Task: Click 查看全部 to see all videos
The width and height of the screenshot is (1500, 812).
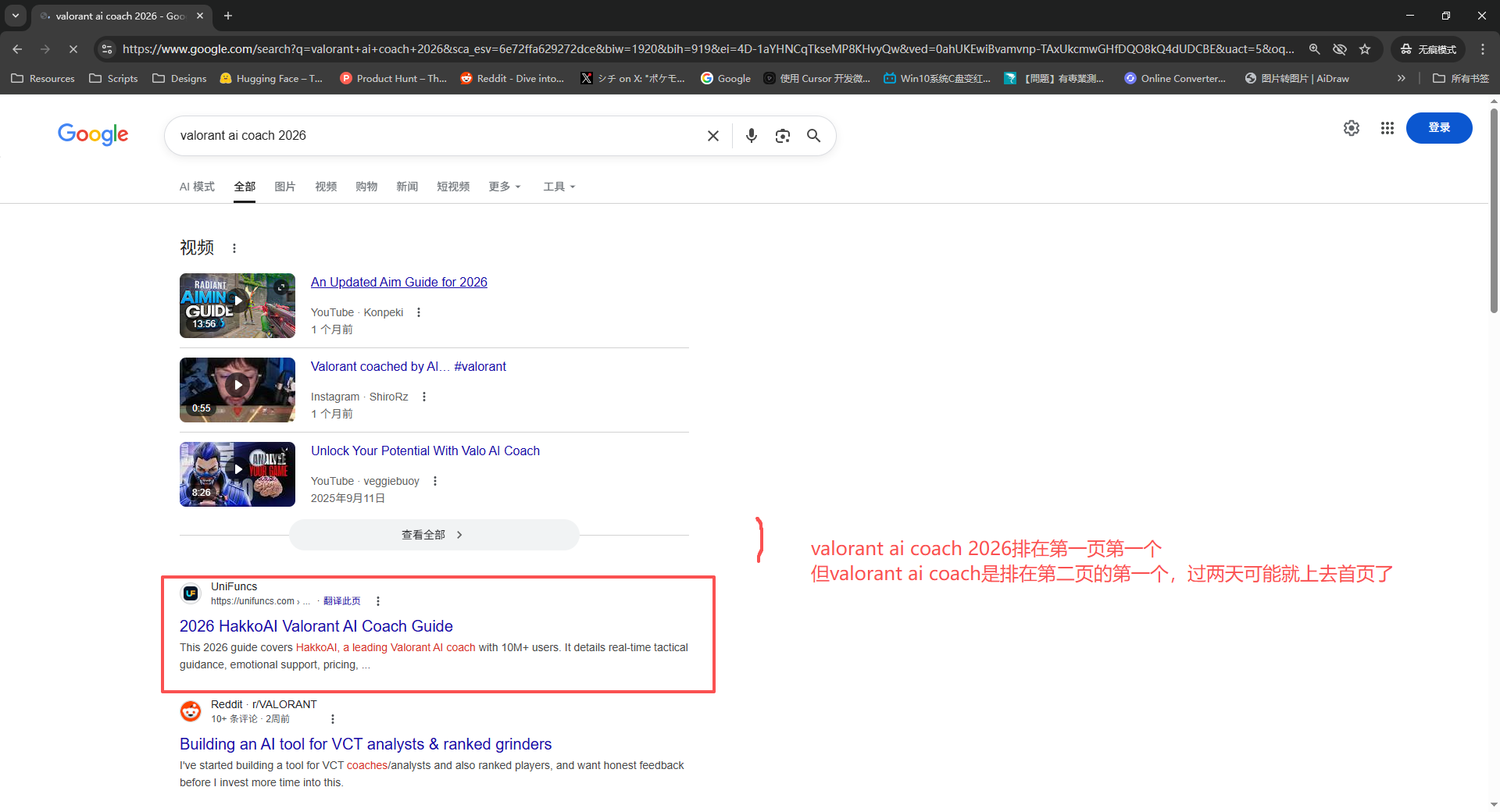Action: (434, 534)
